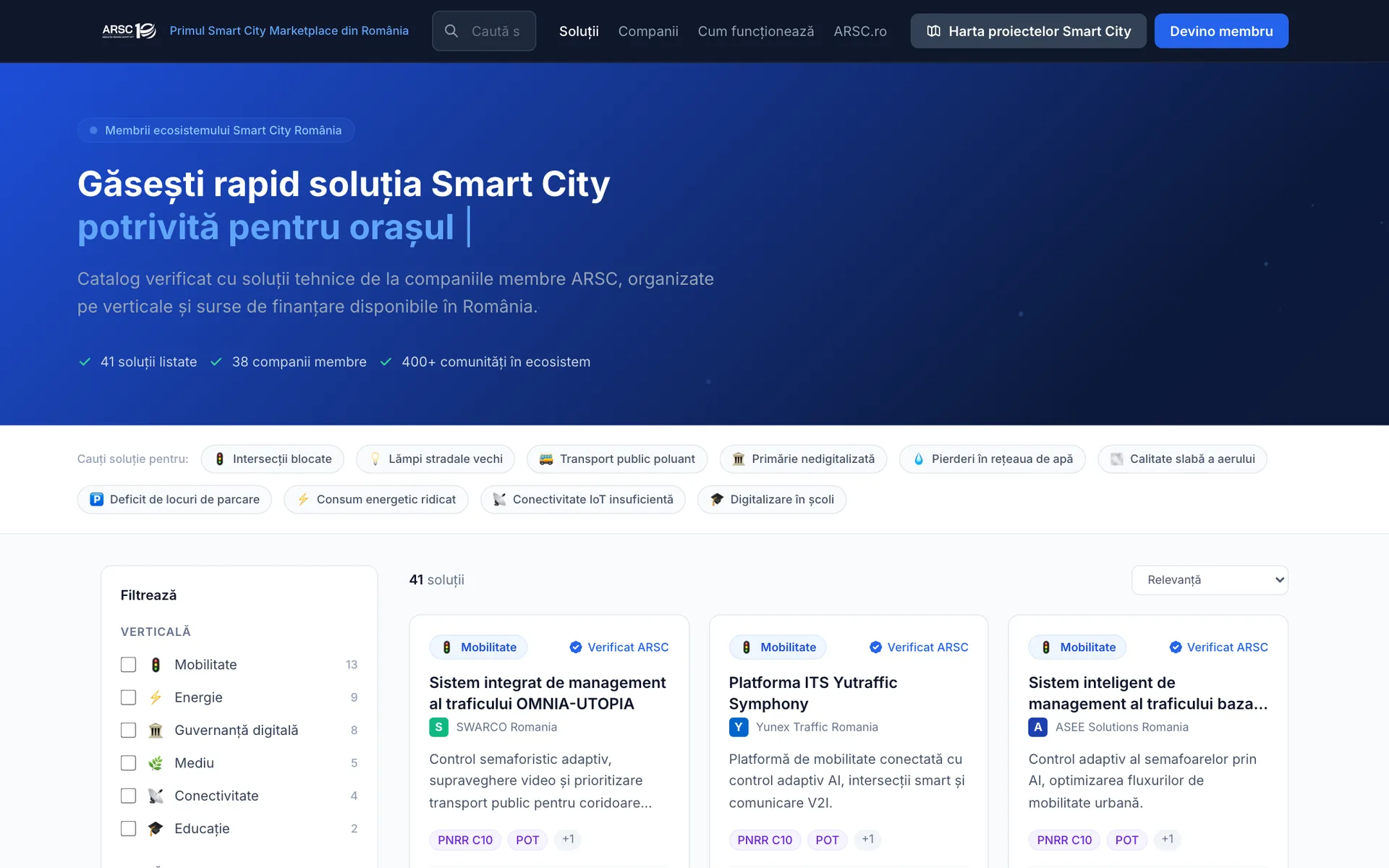
Task: Click the leaf icon beside Mediu
Action: coord(156,763)
